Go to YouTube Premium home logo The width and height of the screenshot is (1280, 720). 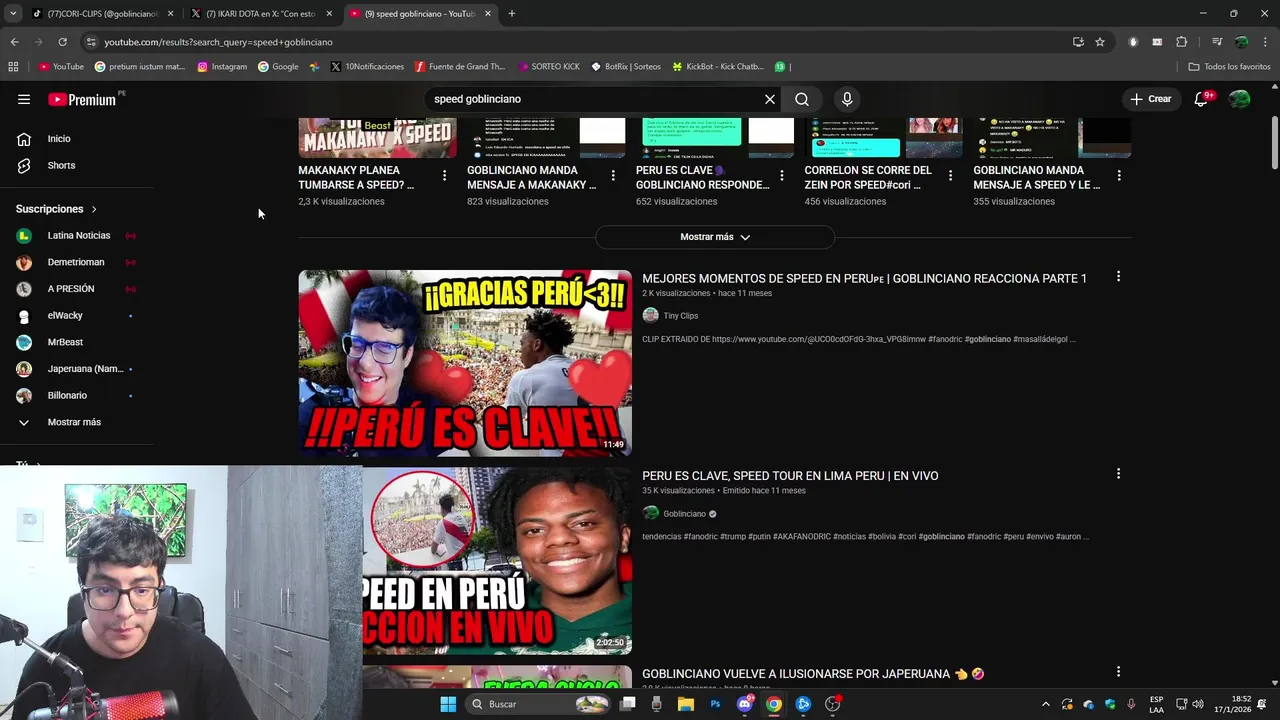click(x=84, y=99)
